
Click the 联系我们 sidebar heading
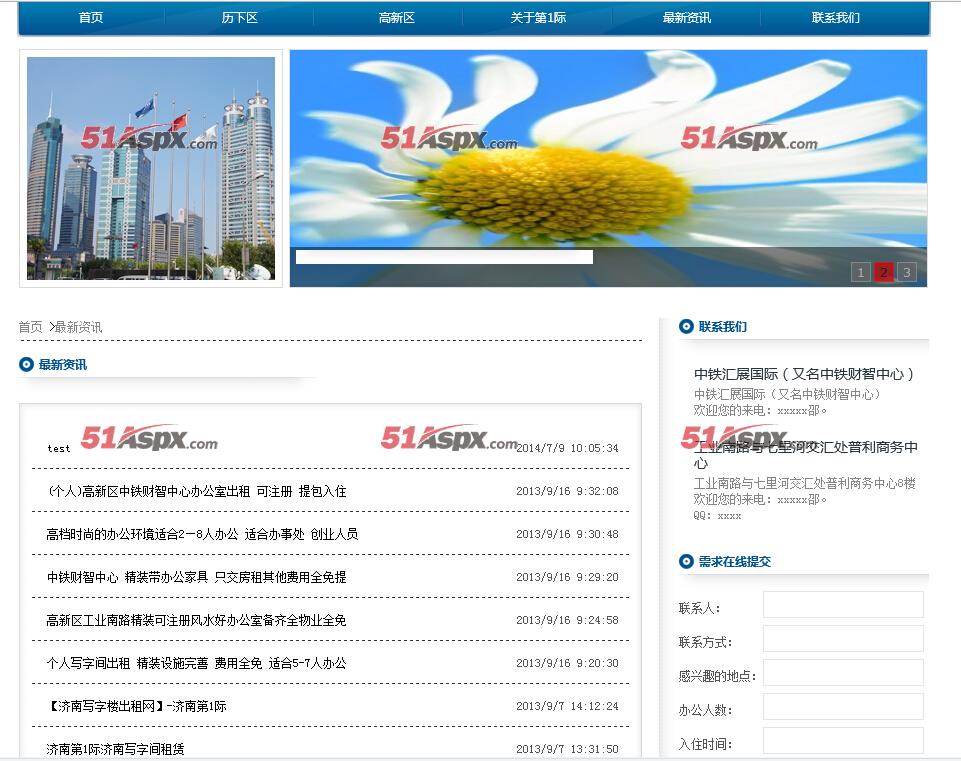(723, 327)
